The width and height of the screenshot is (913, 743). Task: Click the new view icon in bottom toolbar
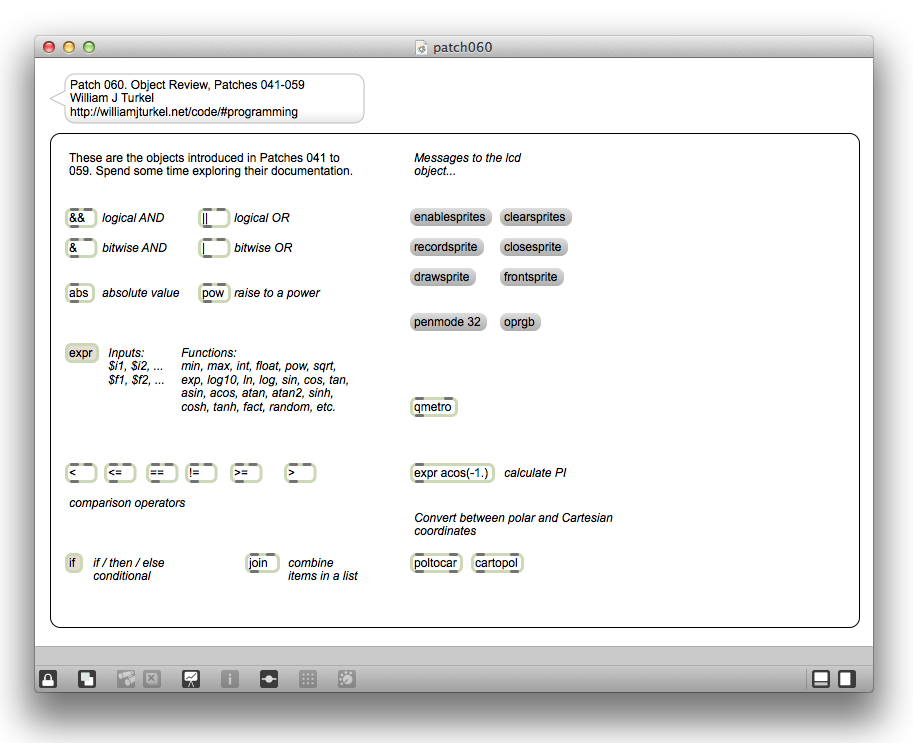coord(87,679)
